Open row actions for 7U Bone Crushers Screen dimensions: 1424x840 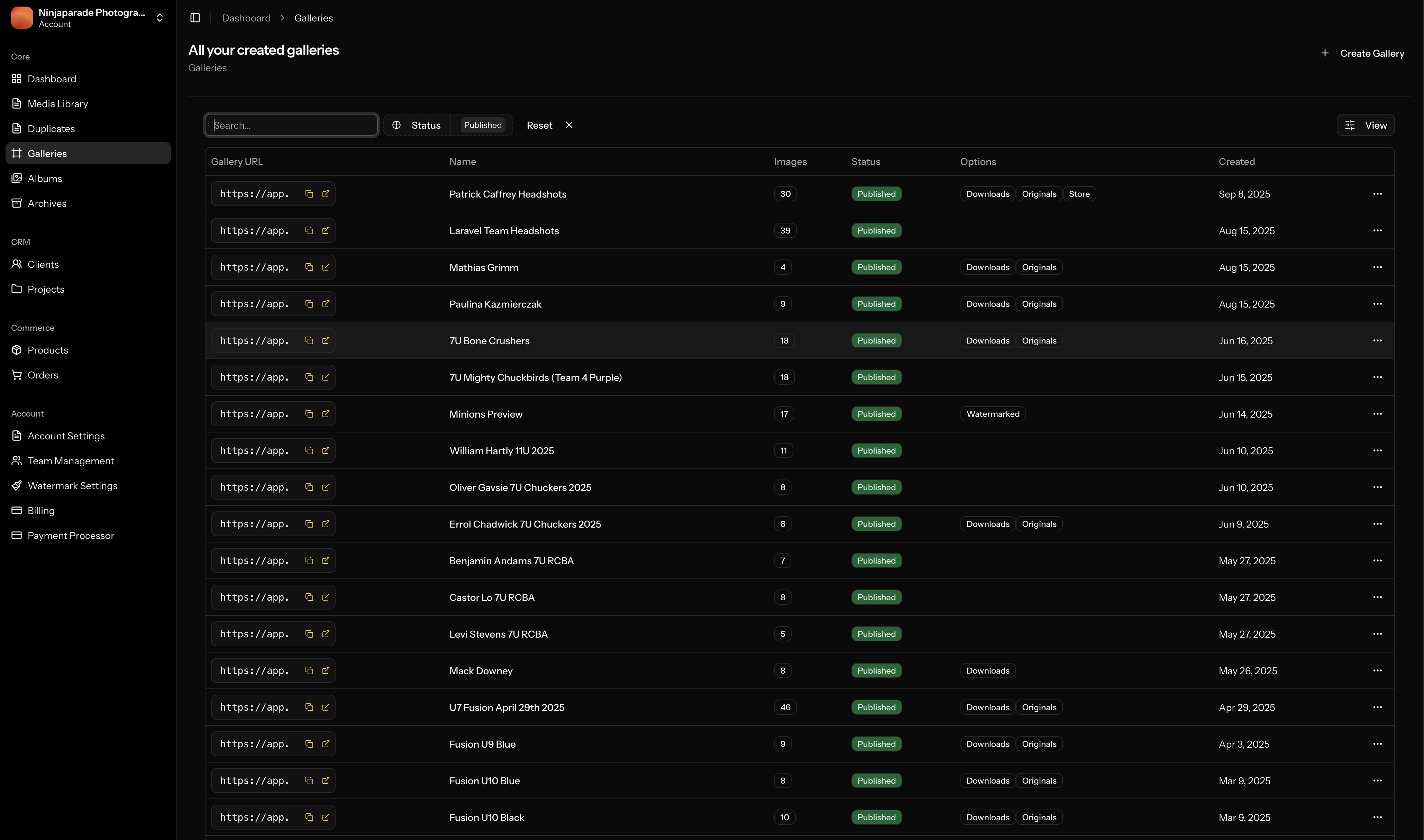coord(1377,341)
